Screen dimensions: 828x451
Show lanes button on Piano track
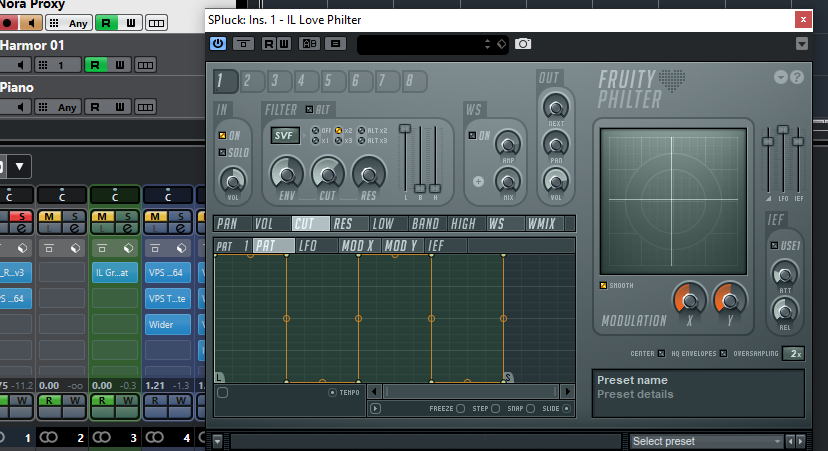click(x=145, y=107)
